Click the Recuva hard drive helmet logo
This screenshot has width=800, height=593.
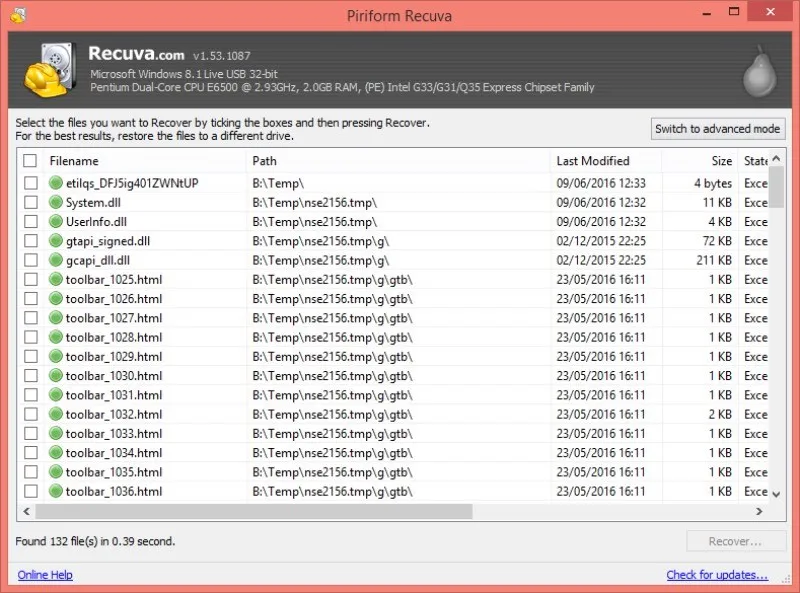pyautogui.click(x=51, y=70)
